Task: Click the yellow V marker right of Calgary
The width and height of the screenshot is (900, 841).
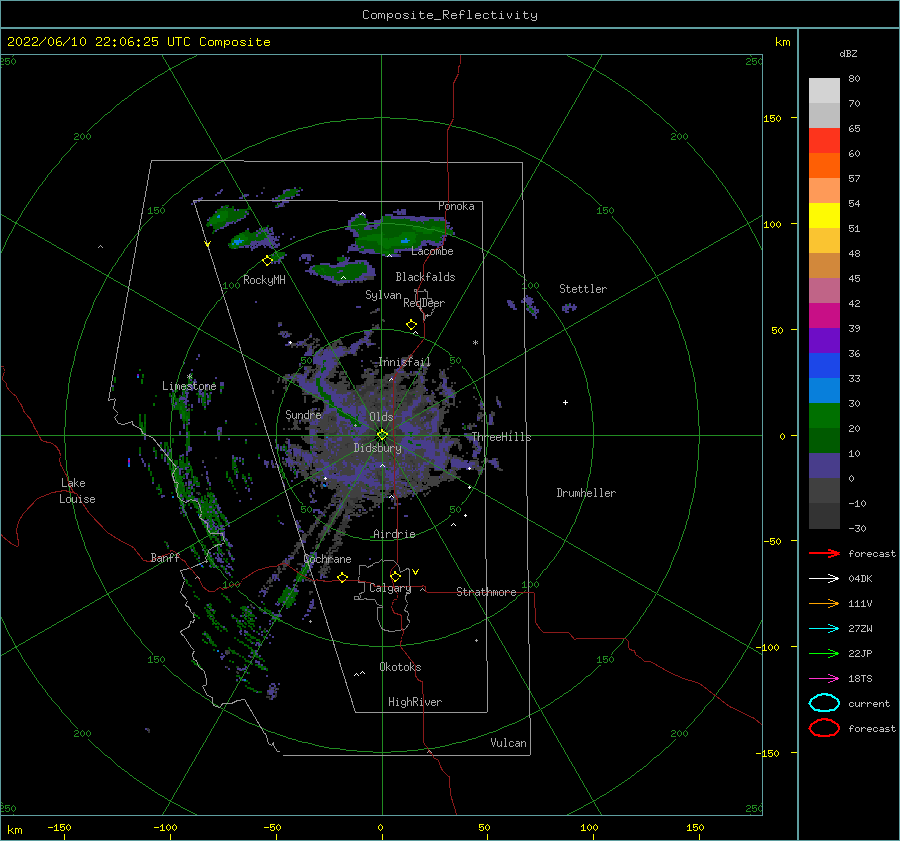Action: [416, 572]
